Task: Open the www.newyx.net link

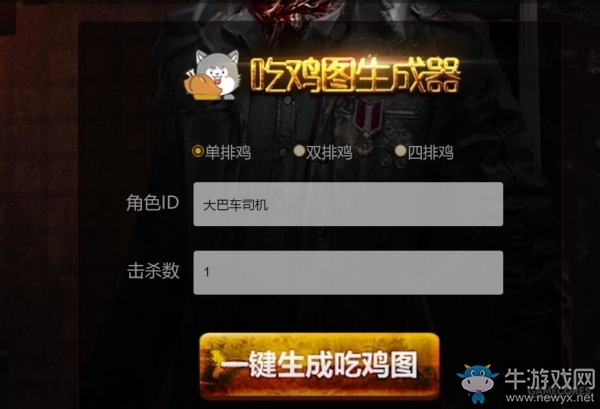Action: [x=550, y=399]
